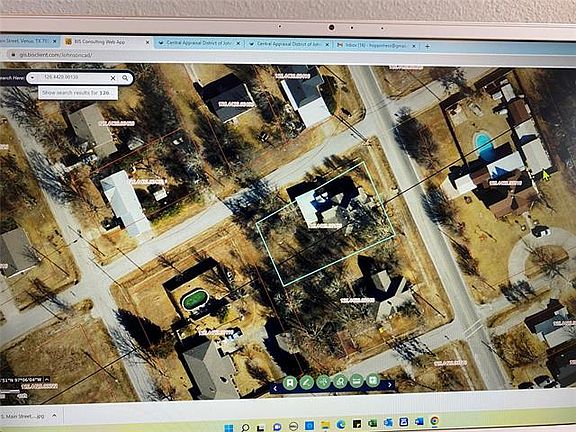Screen dimensions: 576x432
Task: Switch to first Central Appraisal District tab
Action: pyautogui.click(x=199, y=43)
